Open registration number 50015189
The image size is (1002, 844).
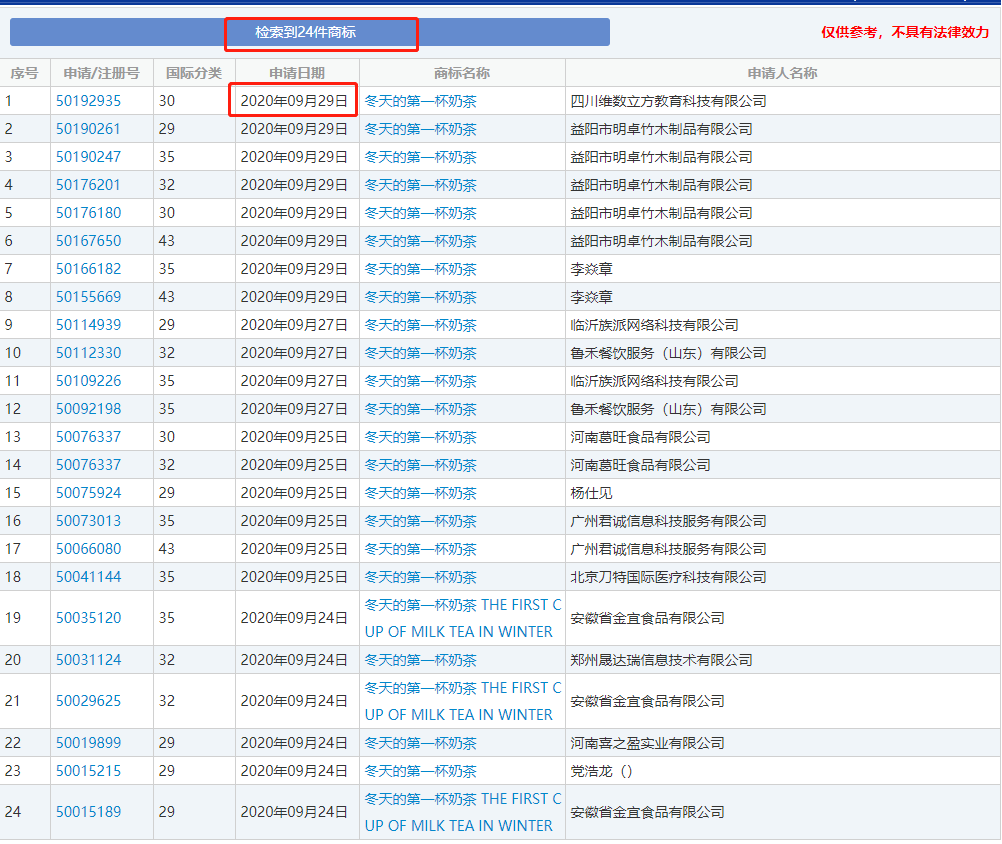(x=88, y=812)
